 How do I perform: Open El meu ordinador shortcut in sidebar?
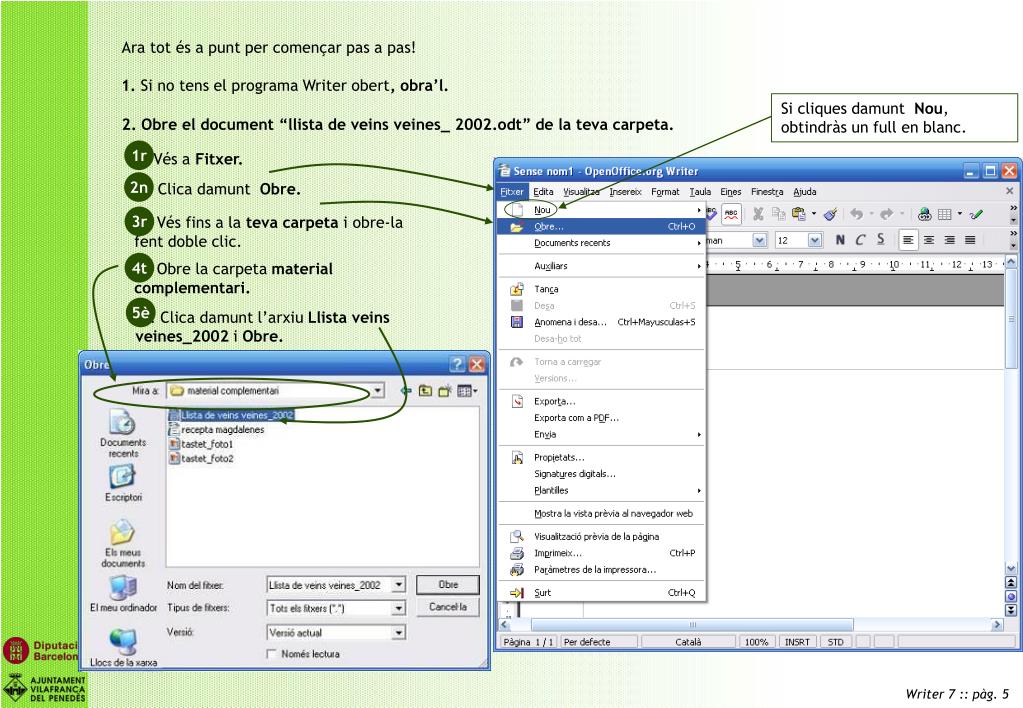click(123, 594)
